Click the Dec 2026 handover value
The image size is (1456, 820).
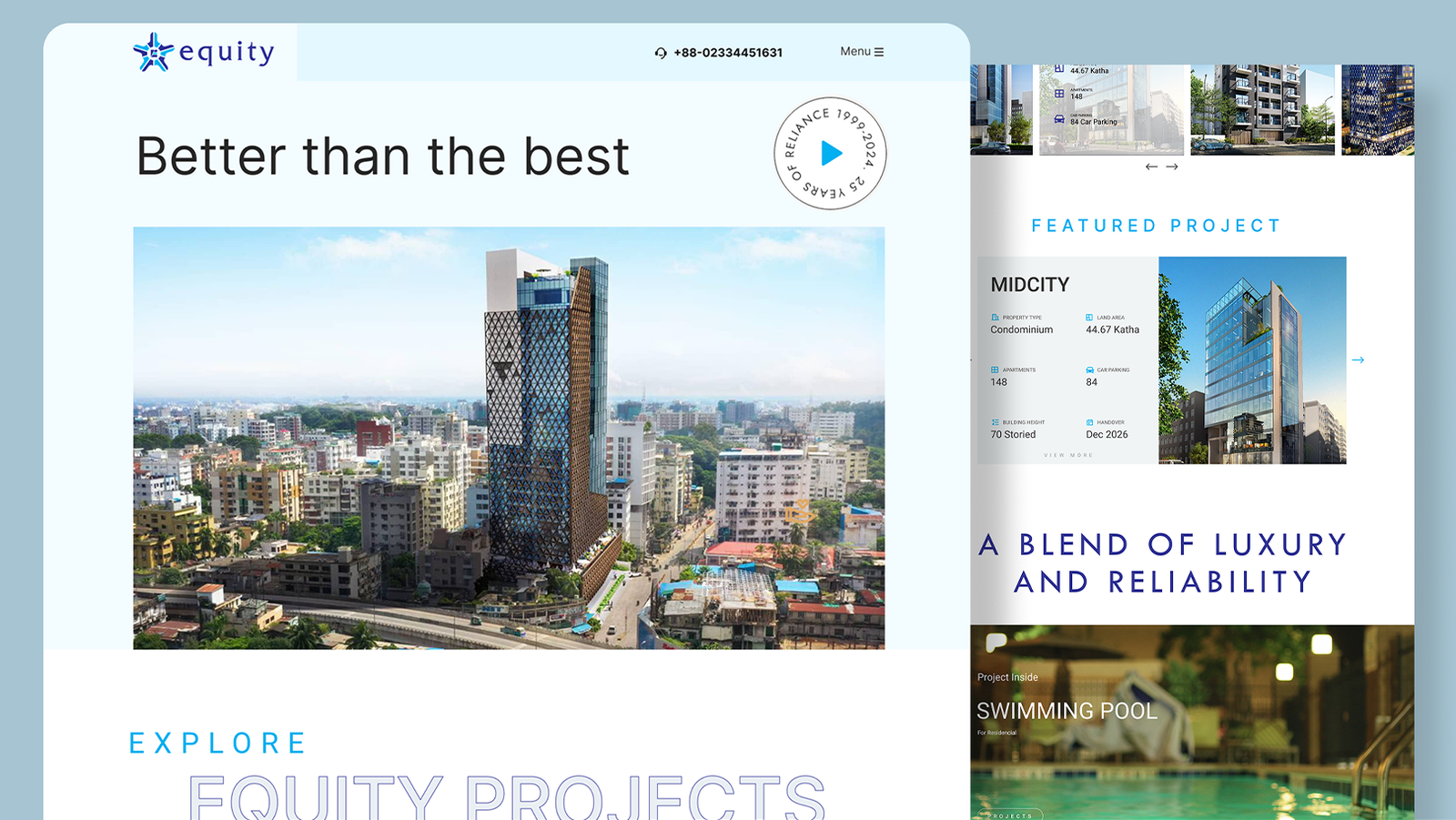1107,434
